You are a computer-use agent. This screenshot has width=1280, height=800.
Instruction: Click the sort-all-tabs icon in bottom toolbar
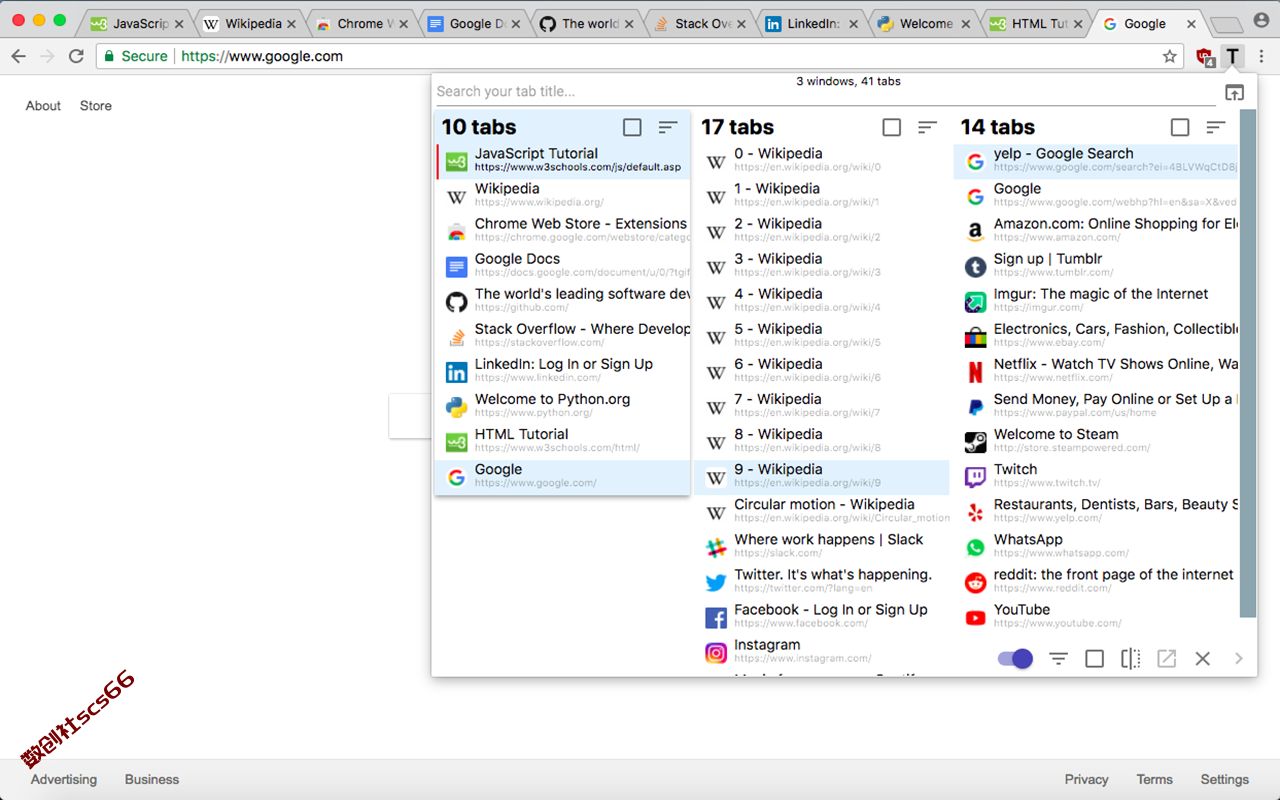[1058, 658]
